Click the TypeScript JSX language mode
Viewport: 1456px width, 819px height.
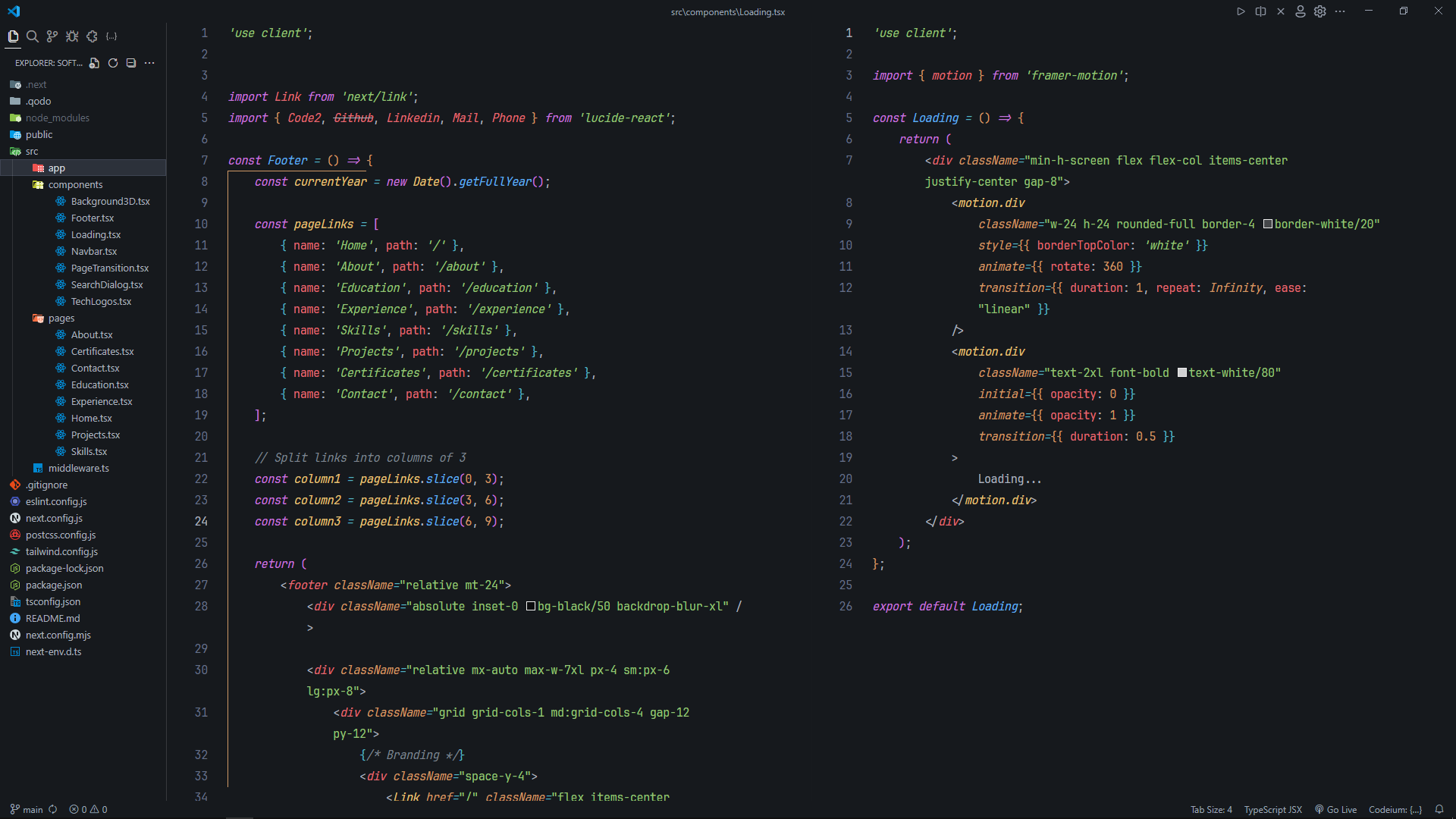(1272, 809)
